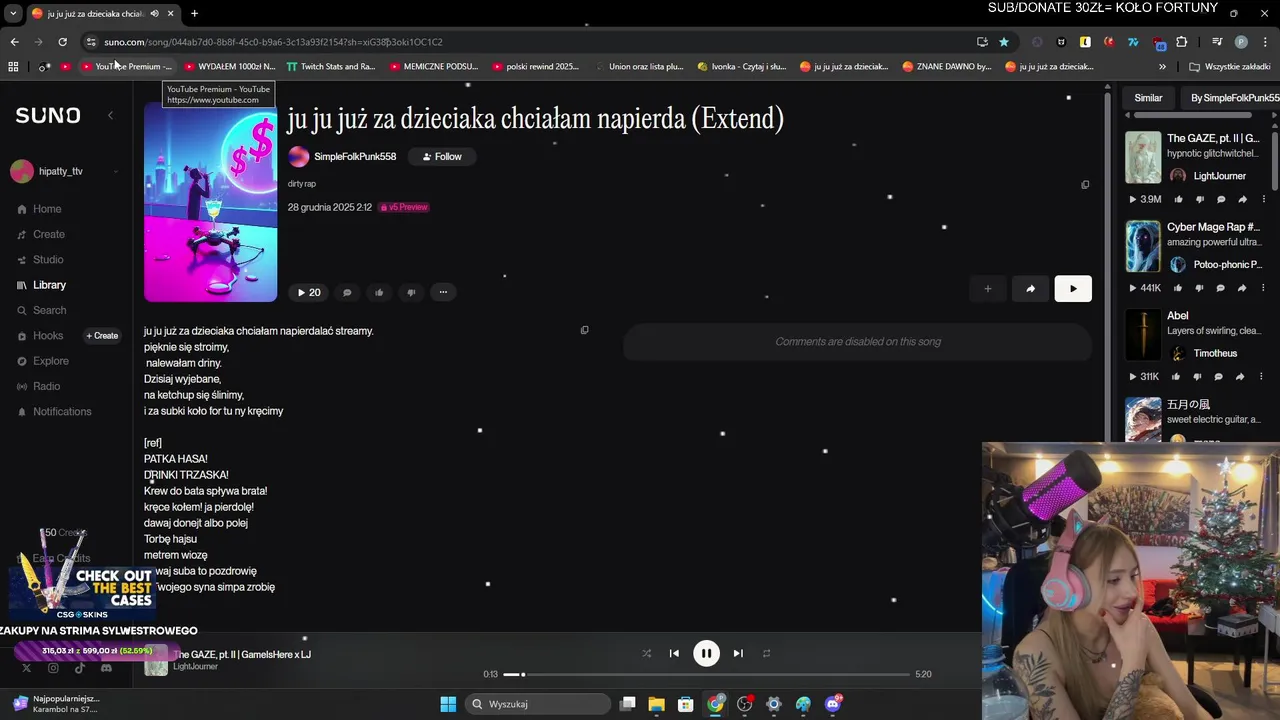Open Twitch Stats bookmark
This screenshot has width=1280, height=720.
point(330,67)
